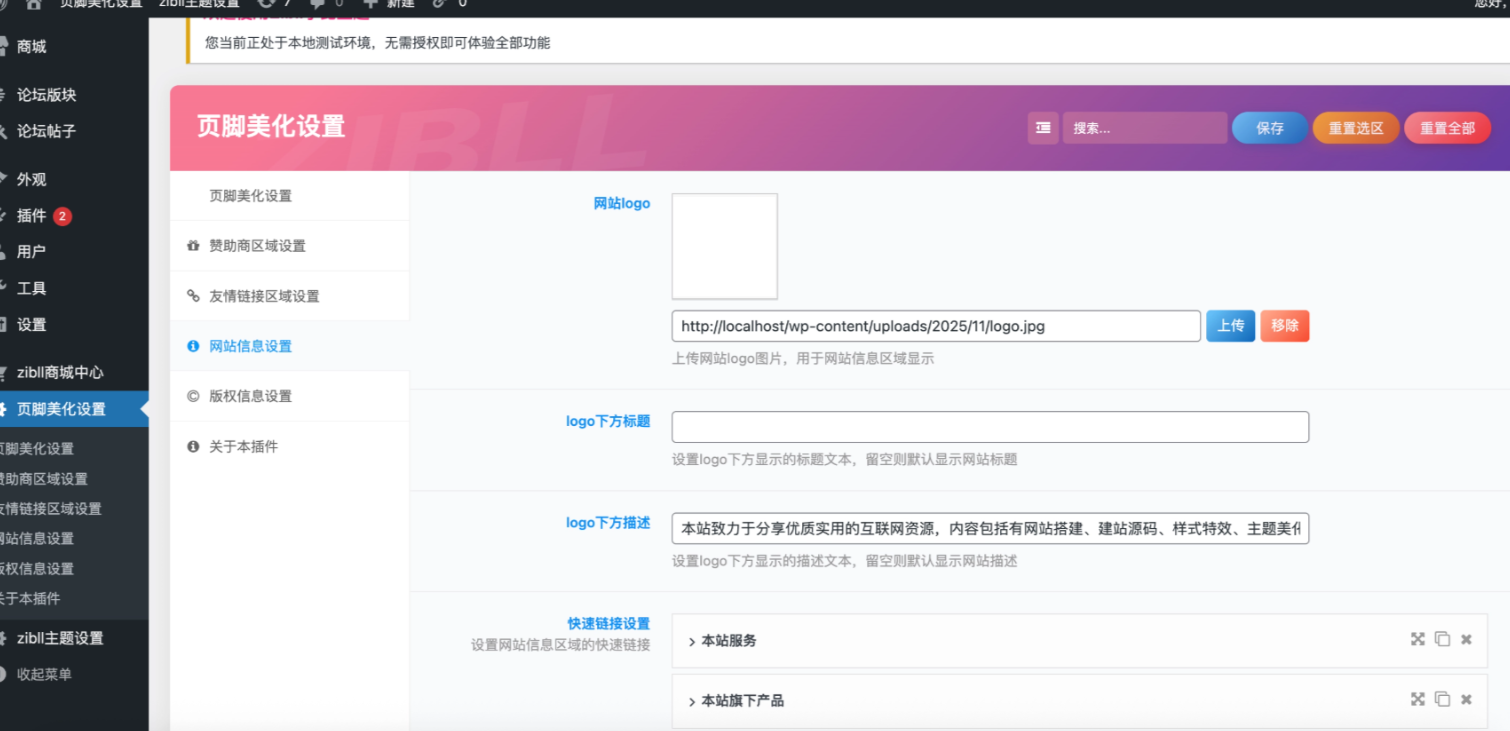This screenshot has width=1510, height=731.
Task: Switch to 友情链接区域设置 tab
Action: point(264,296)
